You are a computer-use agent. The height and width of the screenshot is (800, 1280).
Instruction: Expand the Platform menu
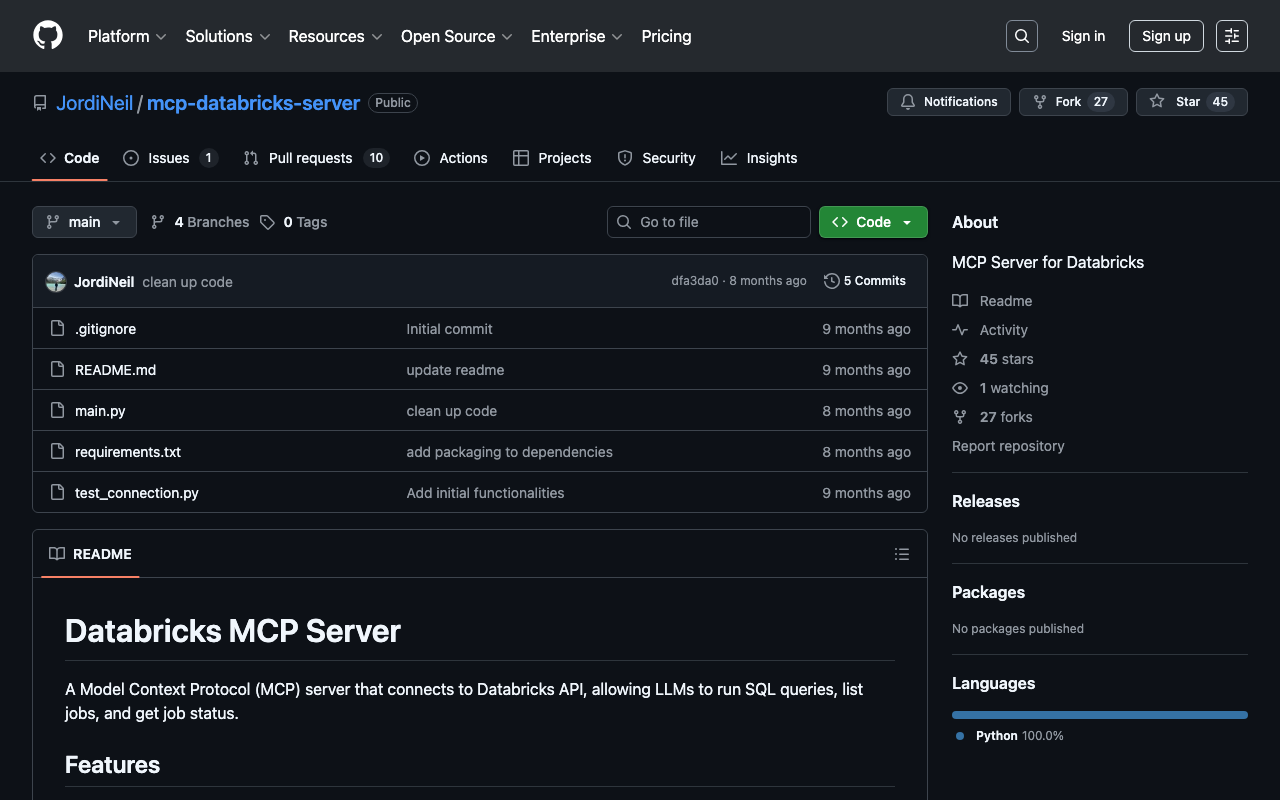[x=127, y=36]
